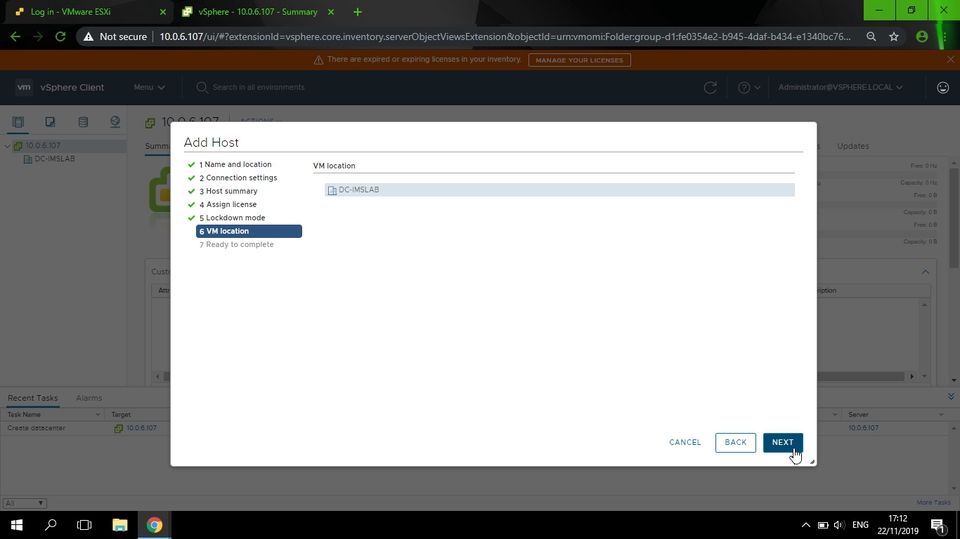This screenshot has height=539, width=960.
Task: Select step 6 VM location
Action: 249,231
